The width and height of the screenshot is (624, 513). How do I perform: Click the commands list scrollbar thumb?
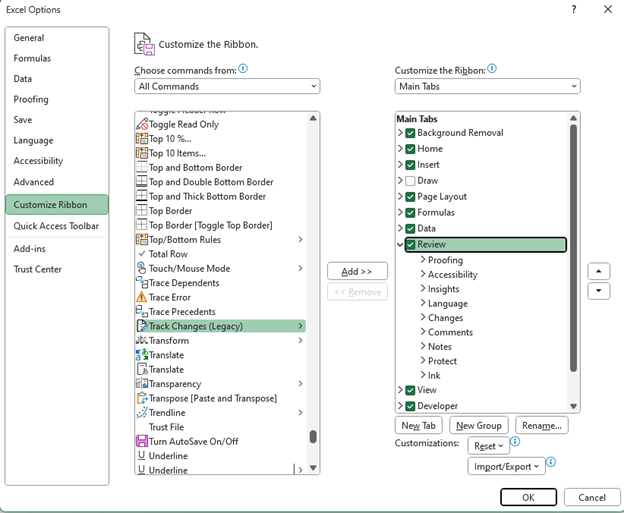(313, 437)
